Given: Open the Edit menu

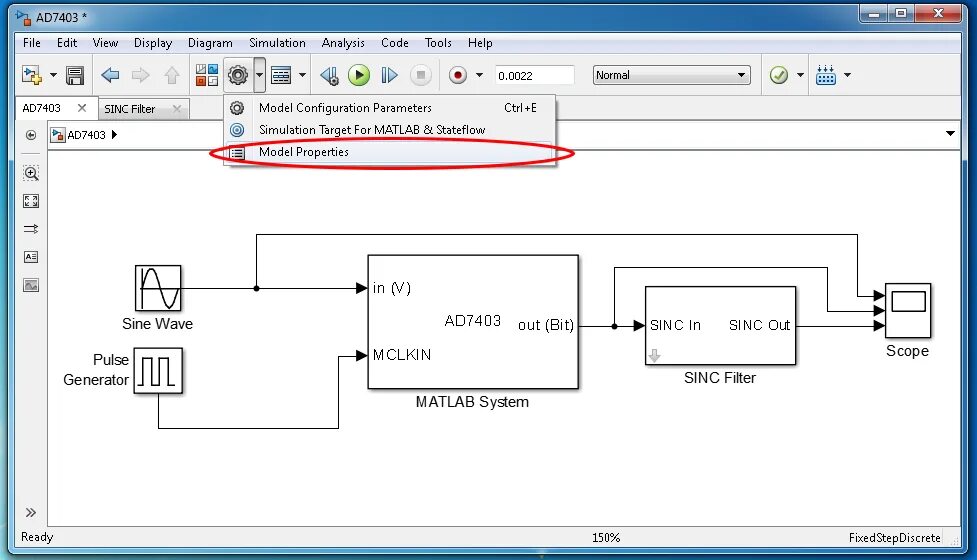Looking at the screenshot, I should click(x=67, y=43).
